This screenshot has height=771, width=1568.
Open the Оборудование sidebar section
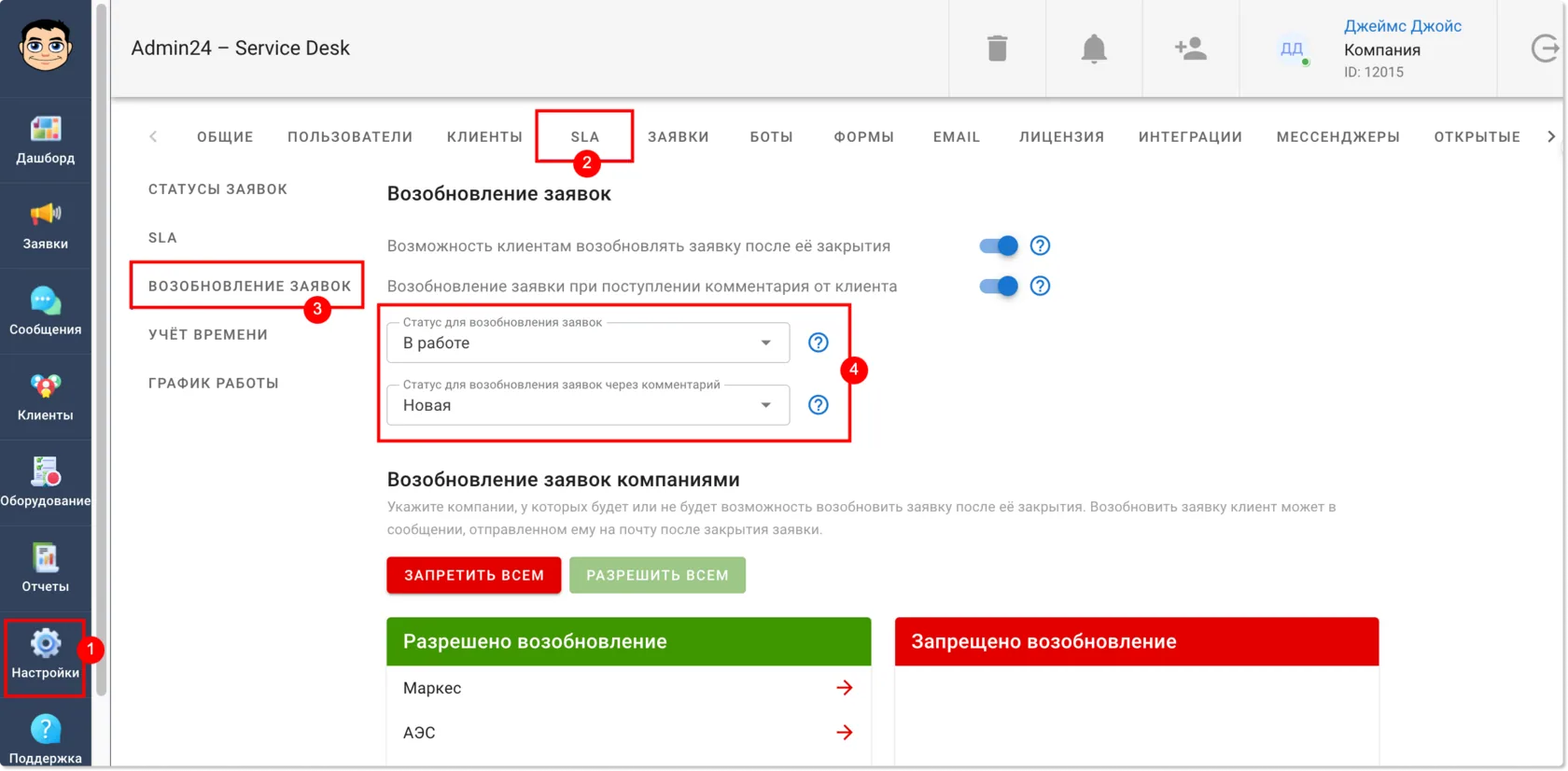[45, 484]
